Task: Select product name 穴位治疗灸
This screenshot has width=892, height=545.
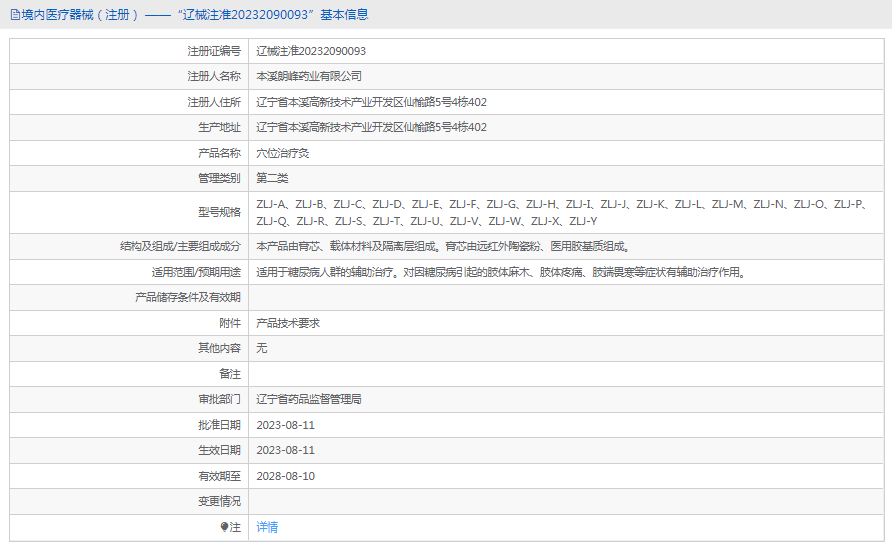Action: [283, 153]
